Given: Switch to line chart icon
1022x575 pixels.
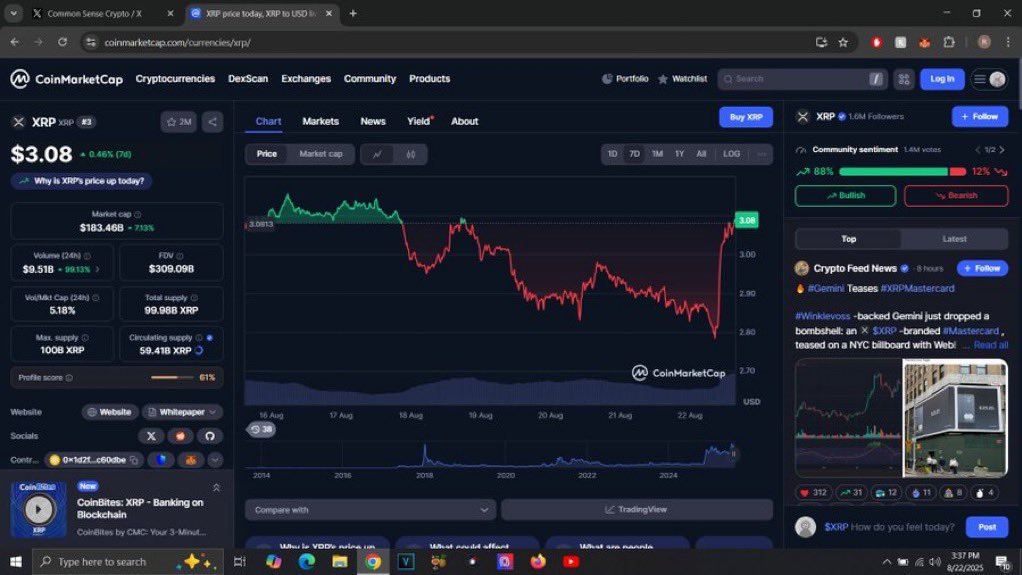Looking at the screenshot, I should [377, 155].
